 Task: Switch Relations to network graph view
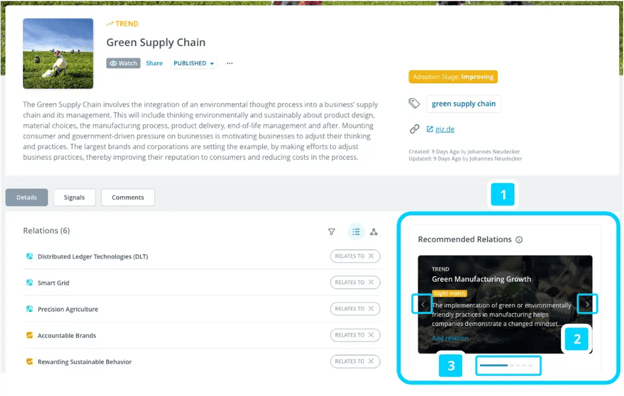tap(373, 232)
